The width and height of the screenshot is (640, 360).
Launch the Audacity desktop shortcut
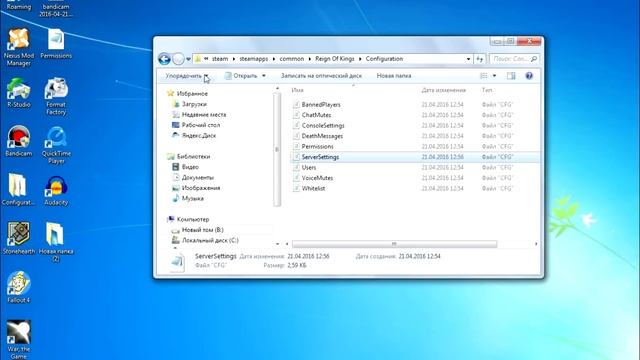56,190
